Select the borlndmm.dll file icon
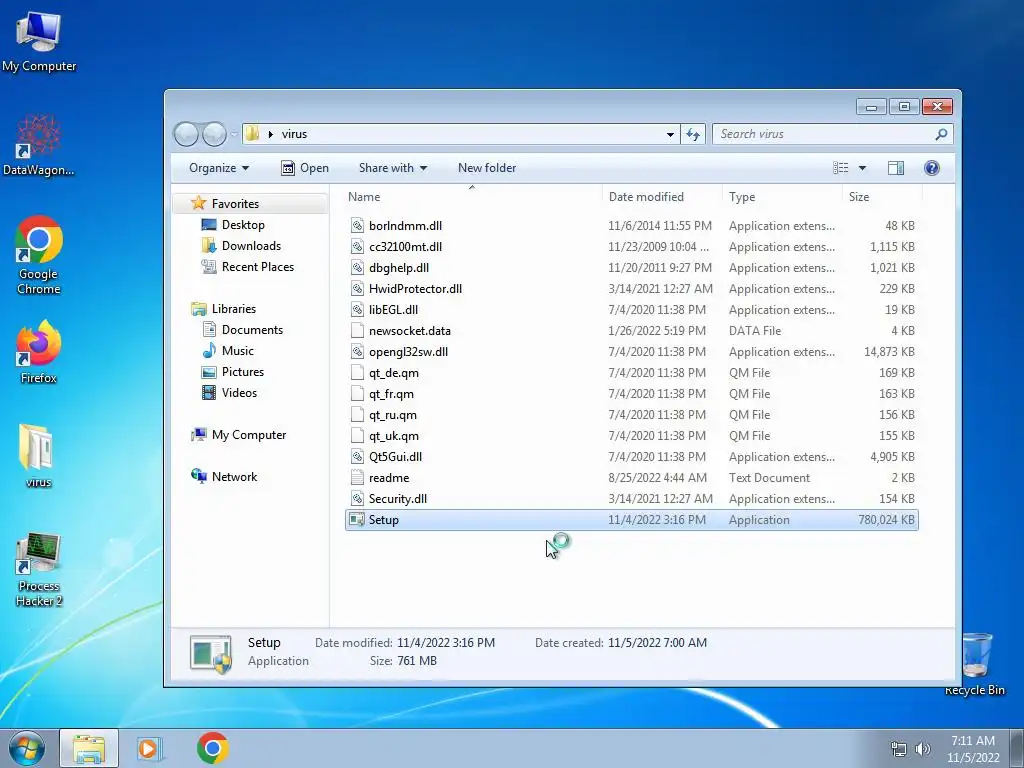The width and height of the screenshot is (1024, 768). pos(357,226)
